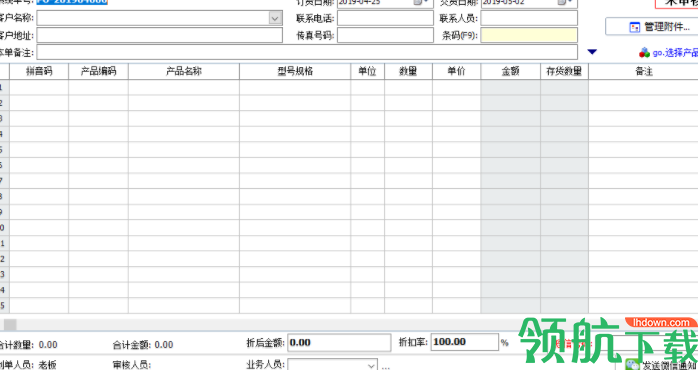This screenshot has height=370, width=698.
Task: Click the 发送微信通知 WeChat icon
Action: pos(632,365)
